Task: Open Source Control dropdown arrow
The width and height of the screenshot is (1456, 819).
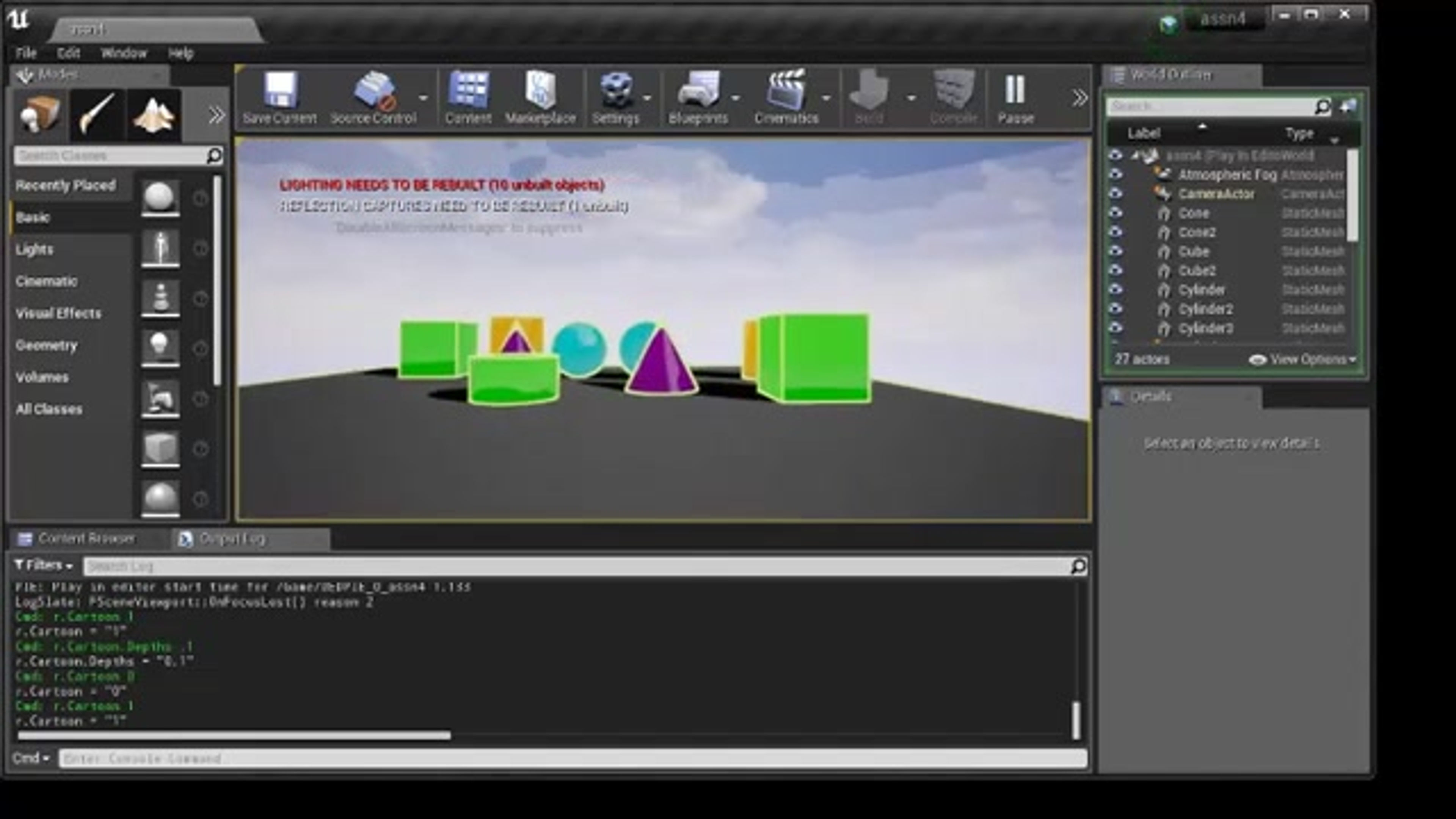Action: point(424,98)
